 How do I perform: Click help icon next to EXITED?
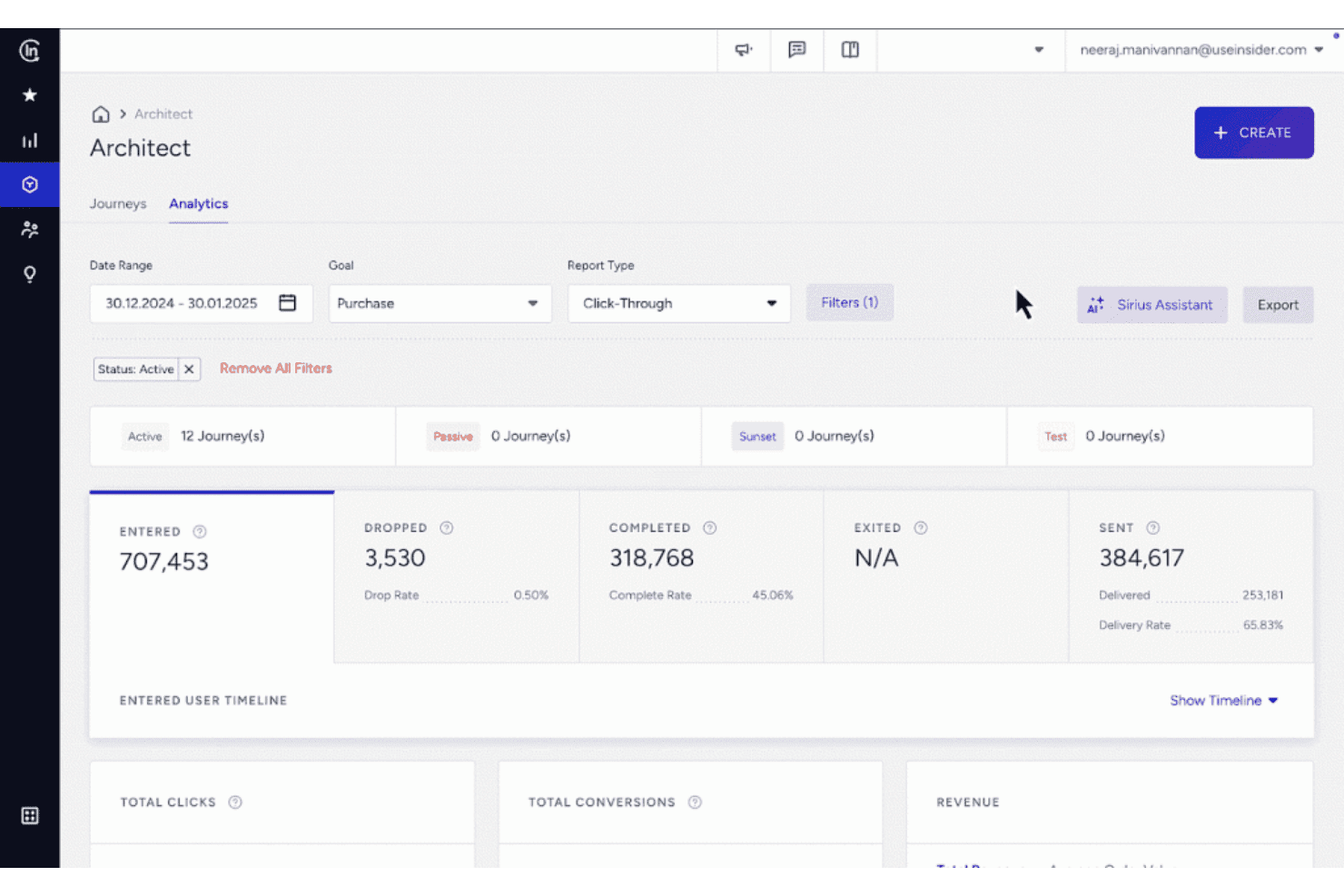tap(921, 527)
